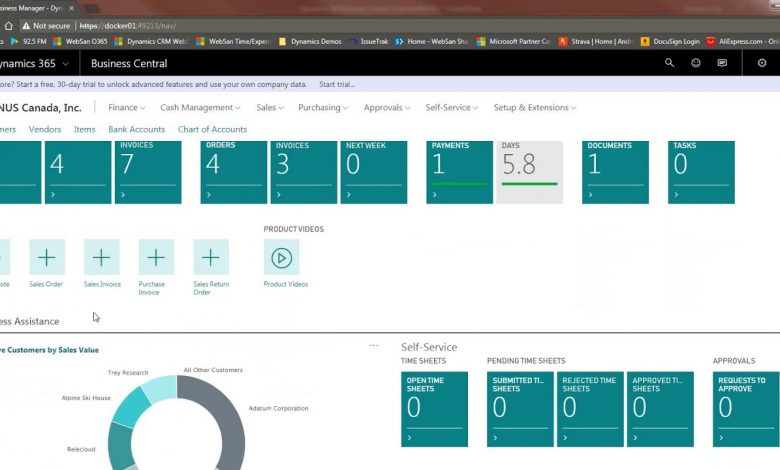Click the Not secure warning icon

26,25
